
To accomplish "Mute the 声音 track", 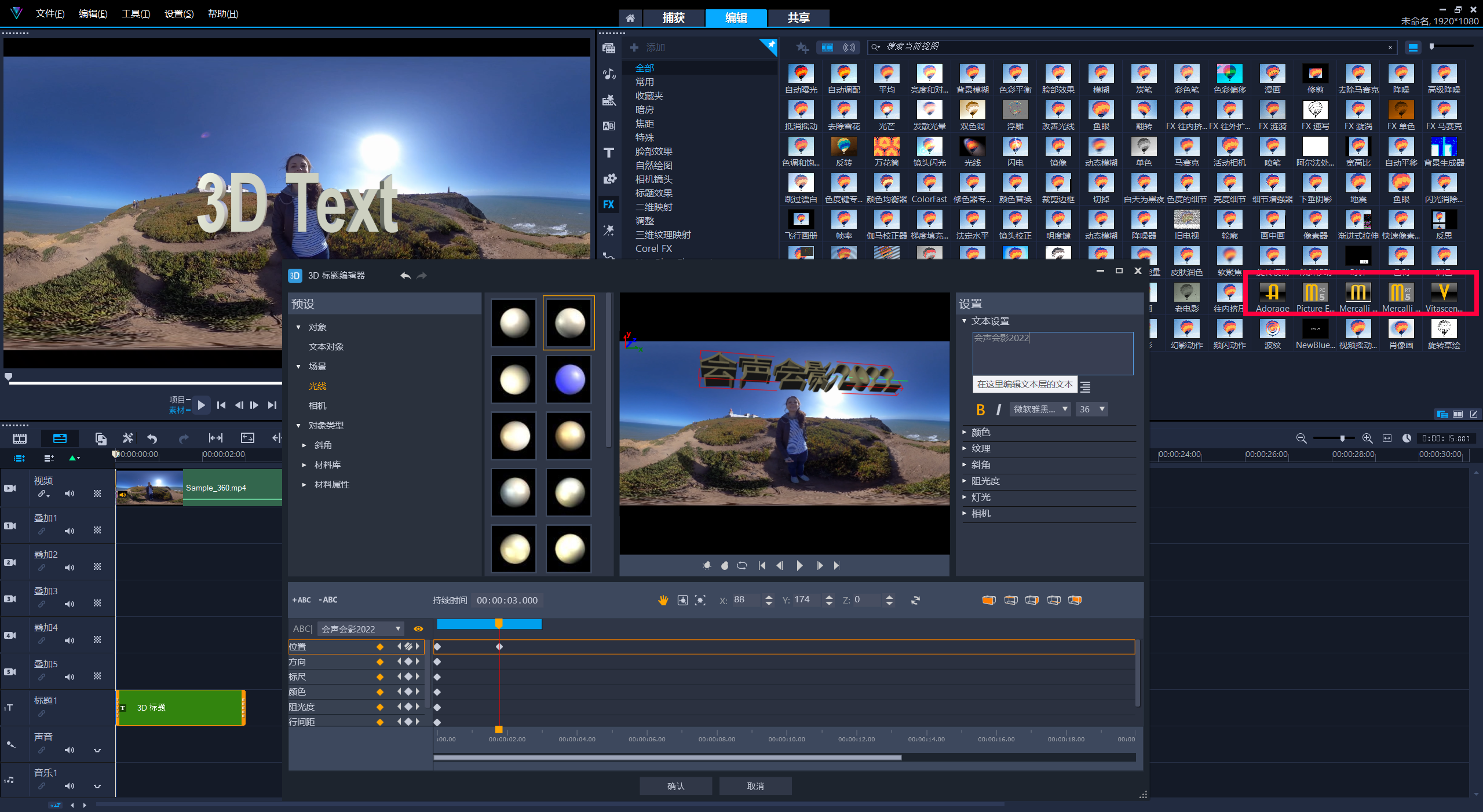I will [x=70, y=750].
